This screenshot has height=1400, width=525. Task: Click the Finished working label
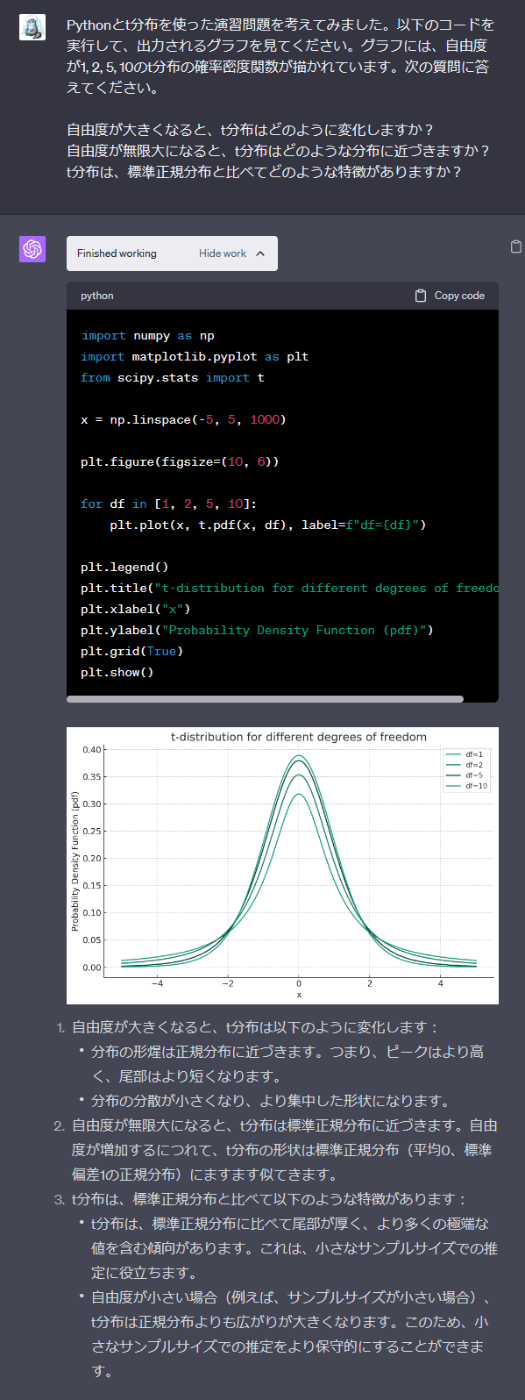pyautogui.click(x=116, y=254)
